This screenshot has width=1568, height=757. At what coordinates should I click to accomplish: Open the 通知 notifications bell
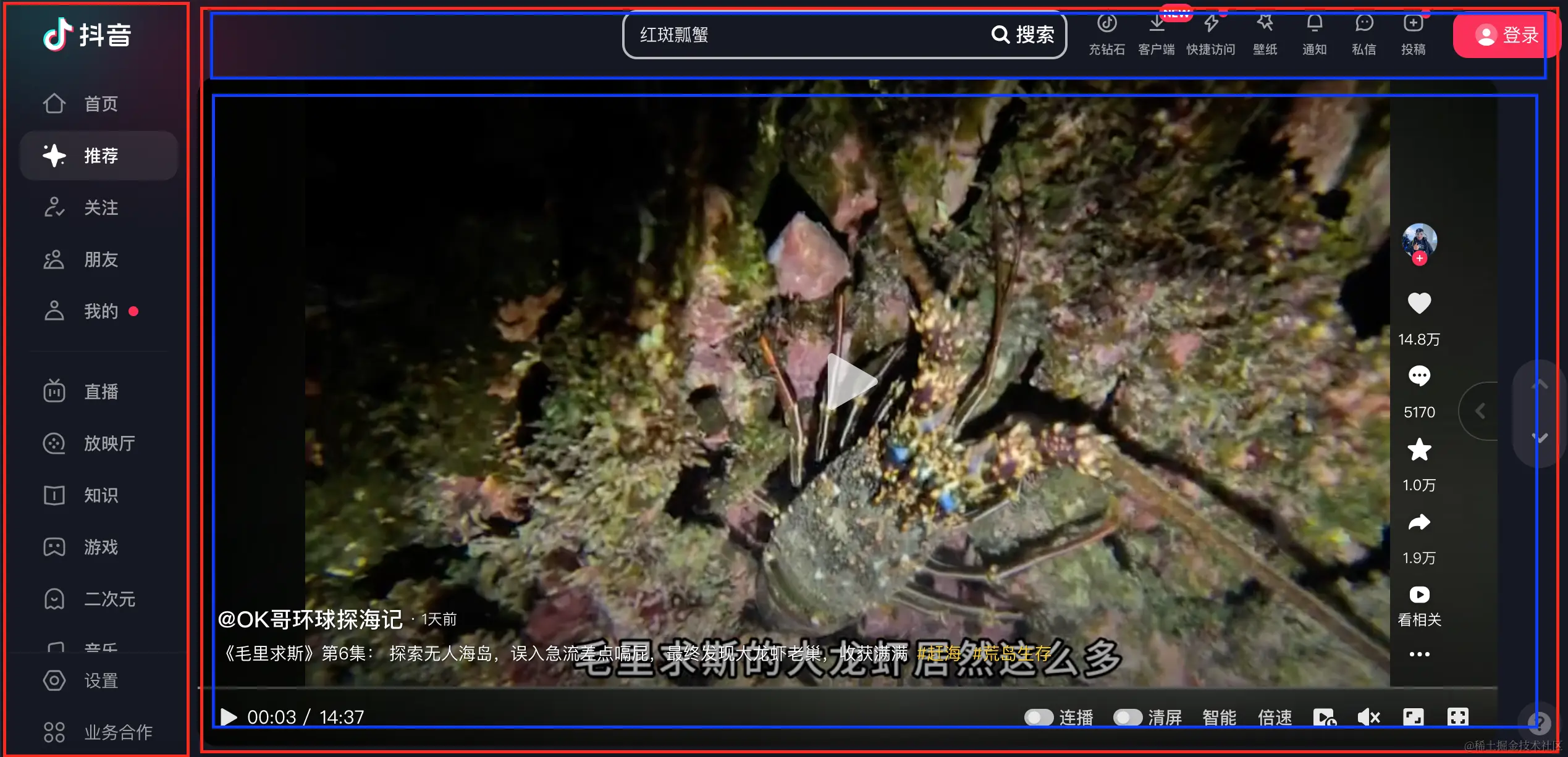(1314, 25)
